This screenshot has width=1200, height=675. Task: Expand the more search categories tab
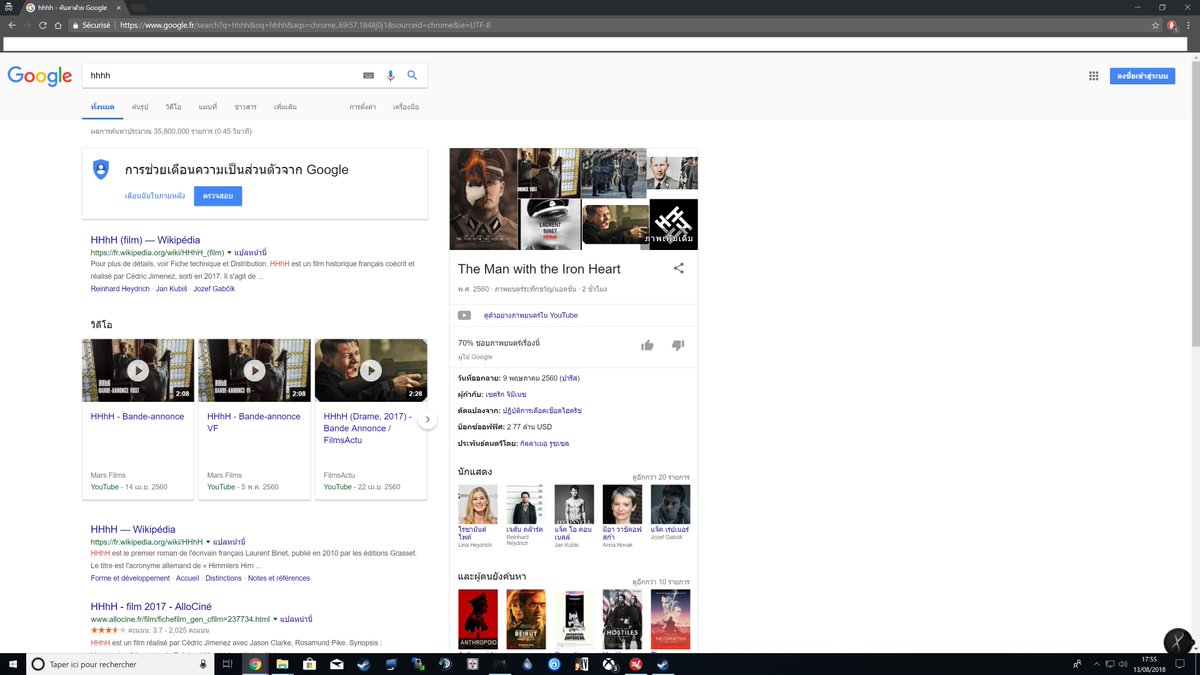click(285, 107)
